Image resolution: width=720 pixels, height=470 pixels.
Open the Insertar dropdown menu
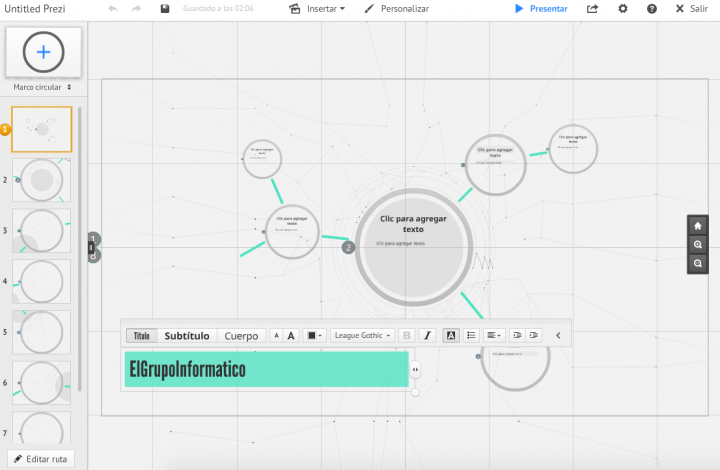pyautogui.click(x=317, y=8)
